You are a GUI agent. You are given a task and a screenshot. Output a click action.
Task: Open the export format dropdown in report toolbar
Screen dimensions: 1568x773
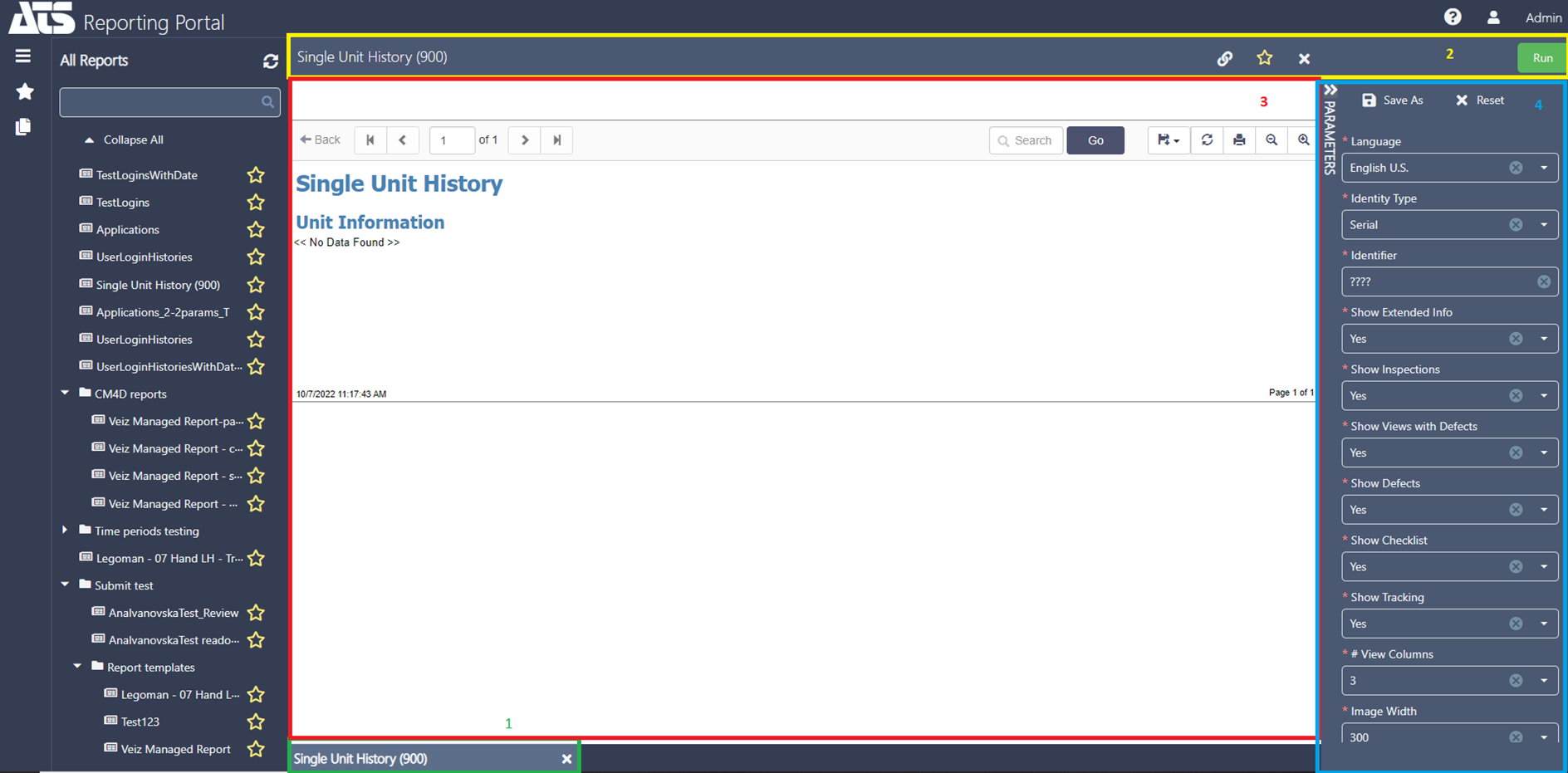point(1168,139)
